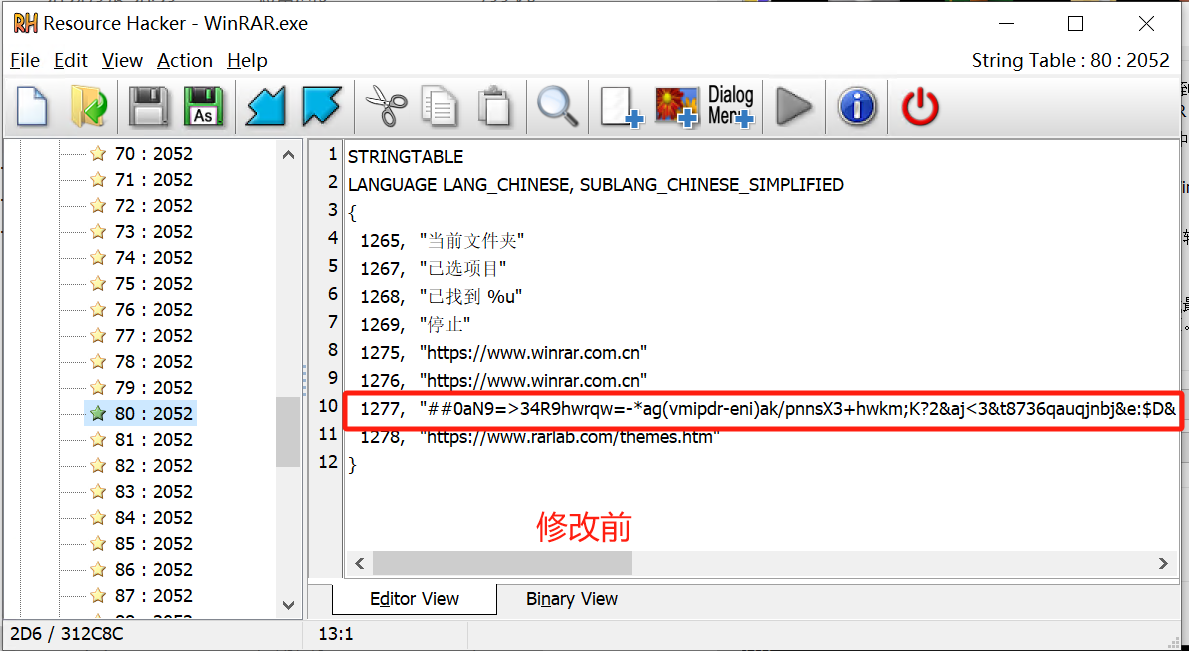Select tree item 84 : 2052

tap(154, 518)
